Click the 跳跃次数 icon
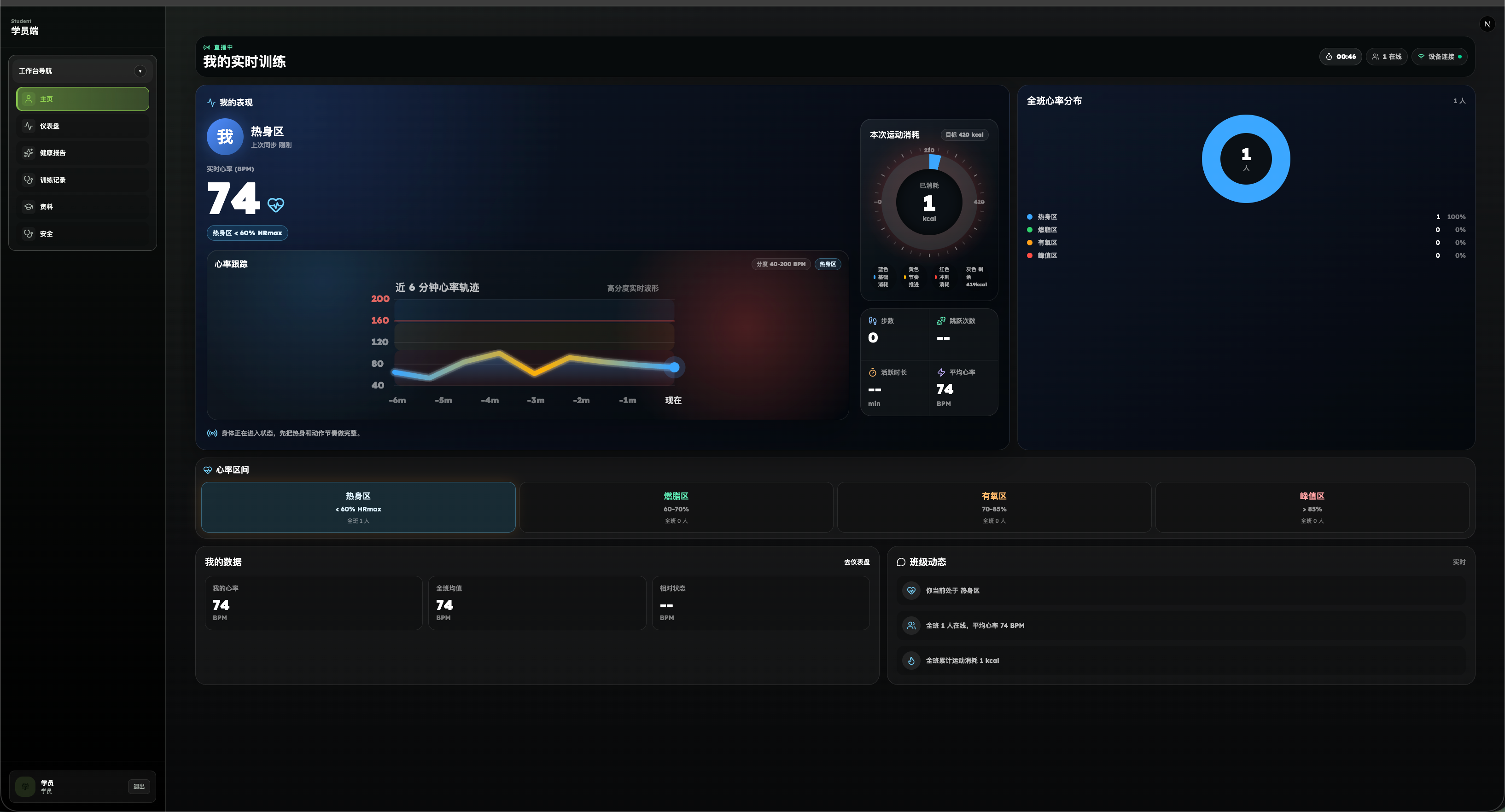 (940, 321)
